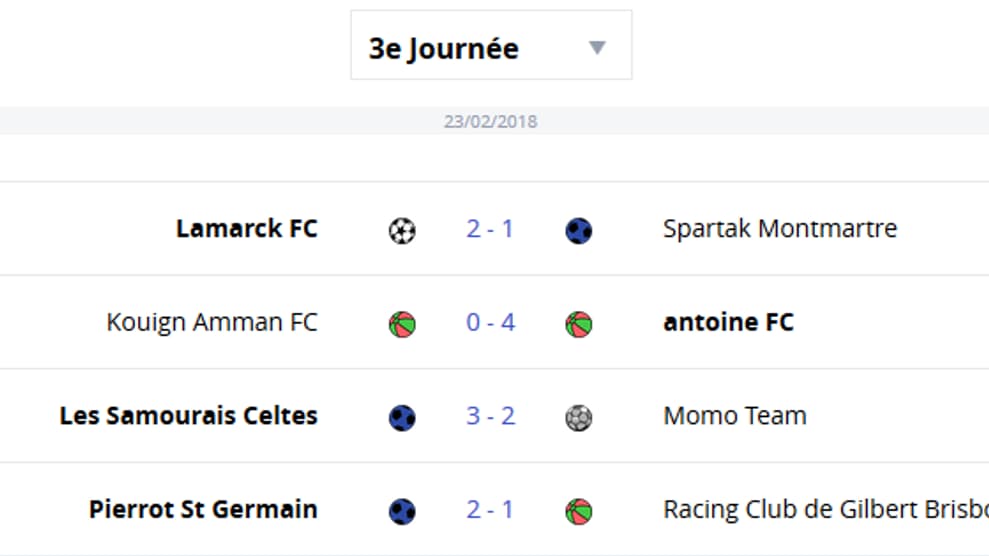989x556 pixels.
Task: Open the 3e Journée dropdown
Action: pos(491,45)
